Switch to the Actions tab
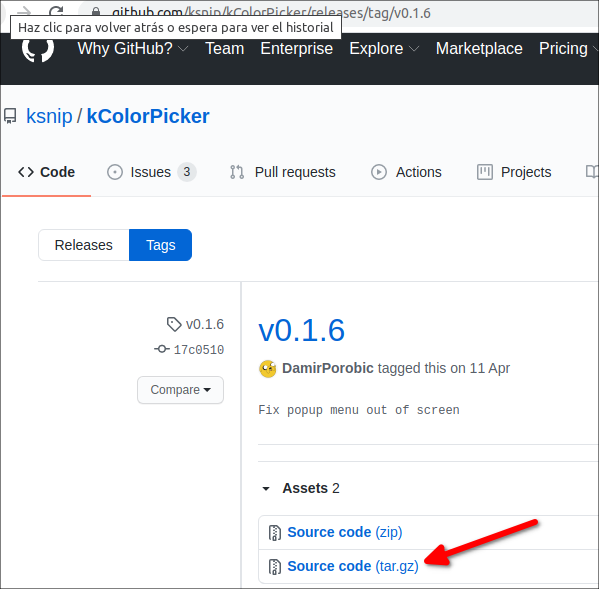The width and height of the screenshot is (599, 589). coord(406,172)
